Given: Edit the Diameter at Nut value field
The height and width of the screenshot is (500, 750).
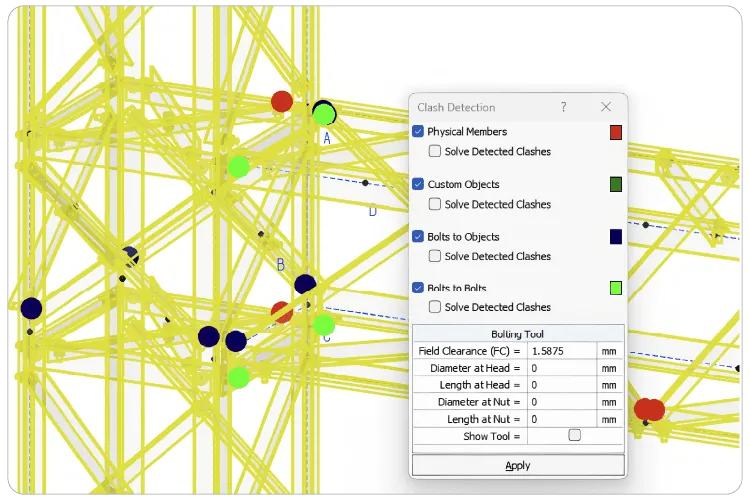Looking at the screenshot, I should pos(562,402).
